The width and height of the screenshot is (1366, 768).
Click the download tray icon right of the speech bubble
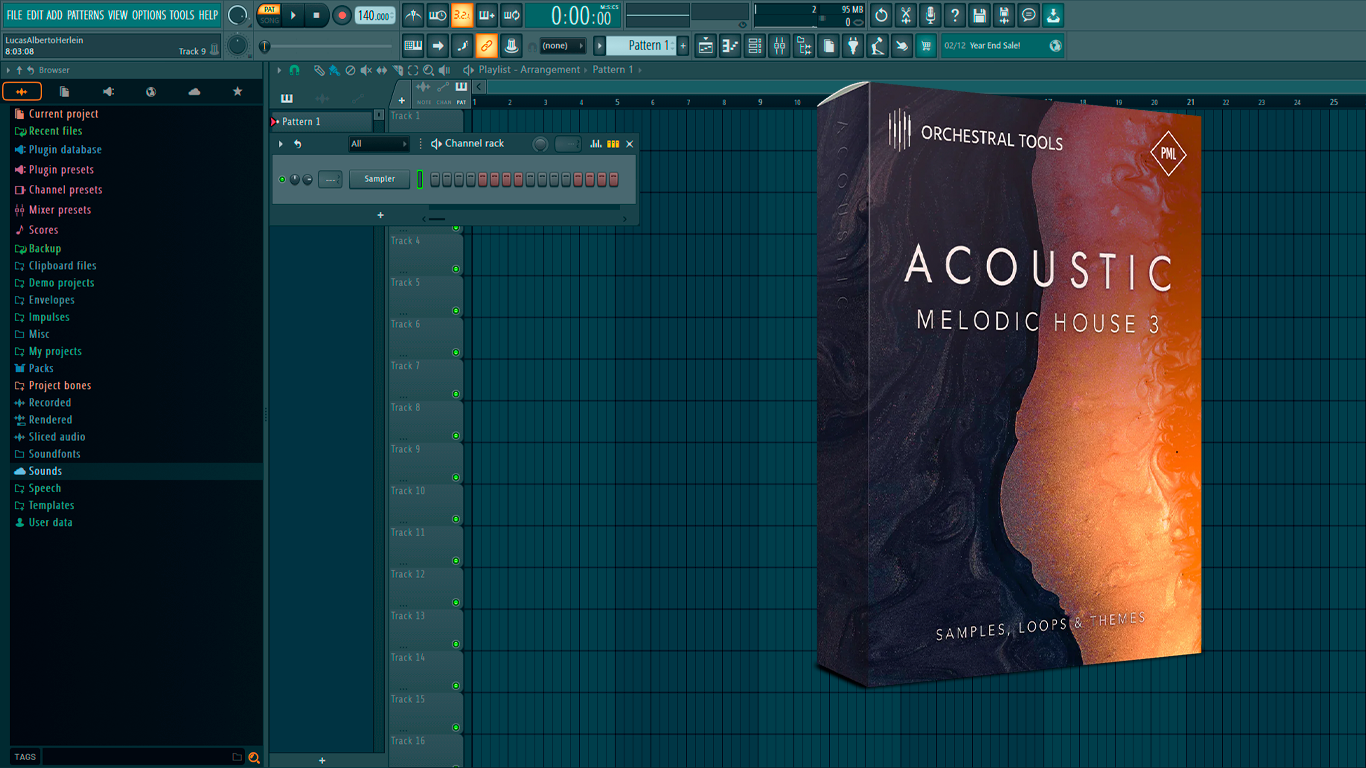pyautogui.click(x=1053, y=15)
